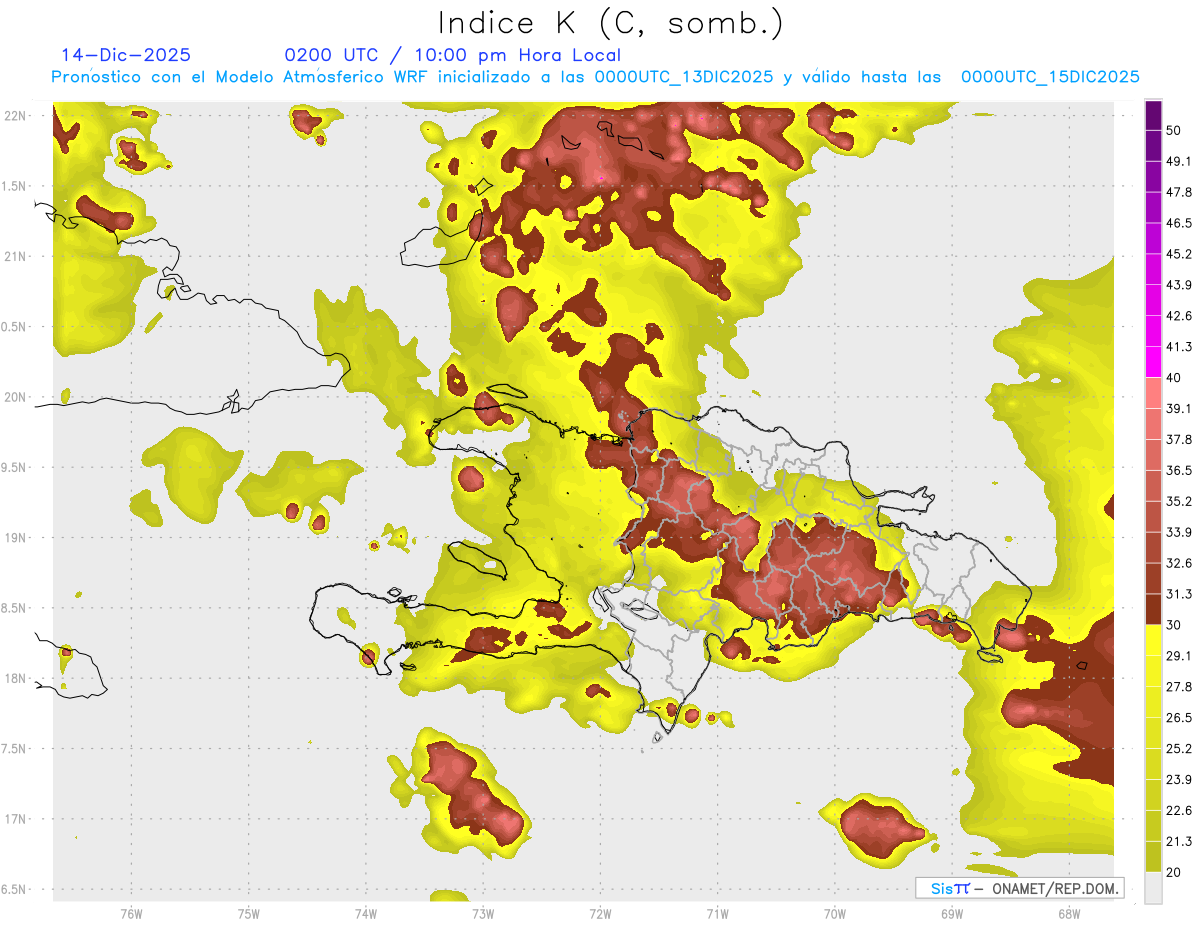
Task: Click the 'SisTT - ONAMET/REP.DOM.' credit box
Action: (1019, 888)
